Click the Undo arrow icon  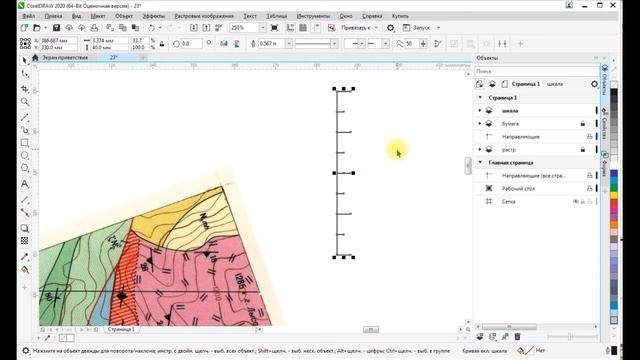point(151,28)
